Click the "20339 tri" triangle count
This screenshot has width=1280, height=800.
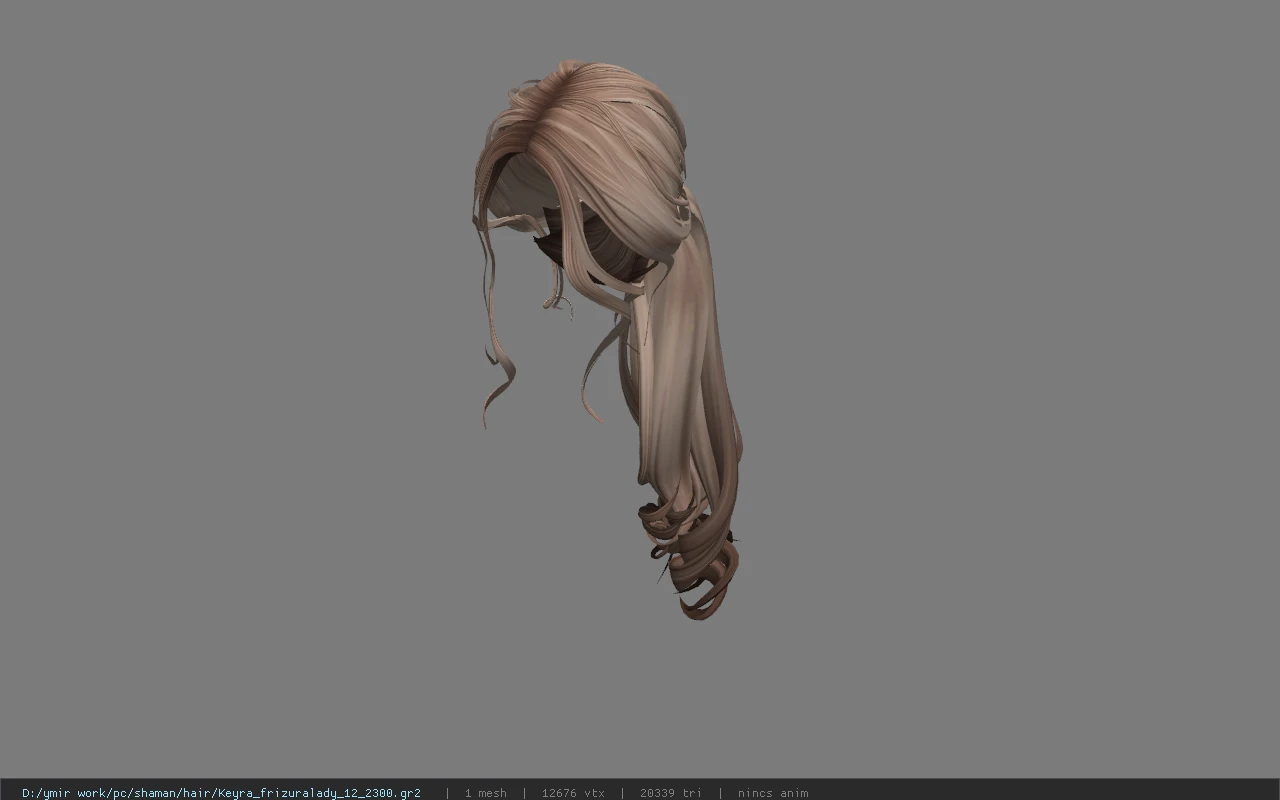point(670,793)
